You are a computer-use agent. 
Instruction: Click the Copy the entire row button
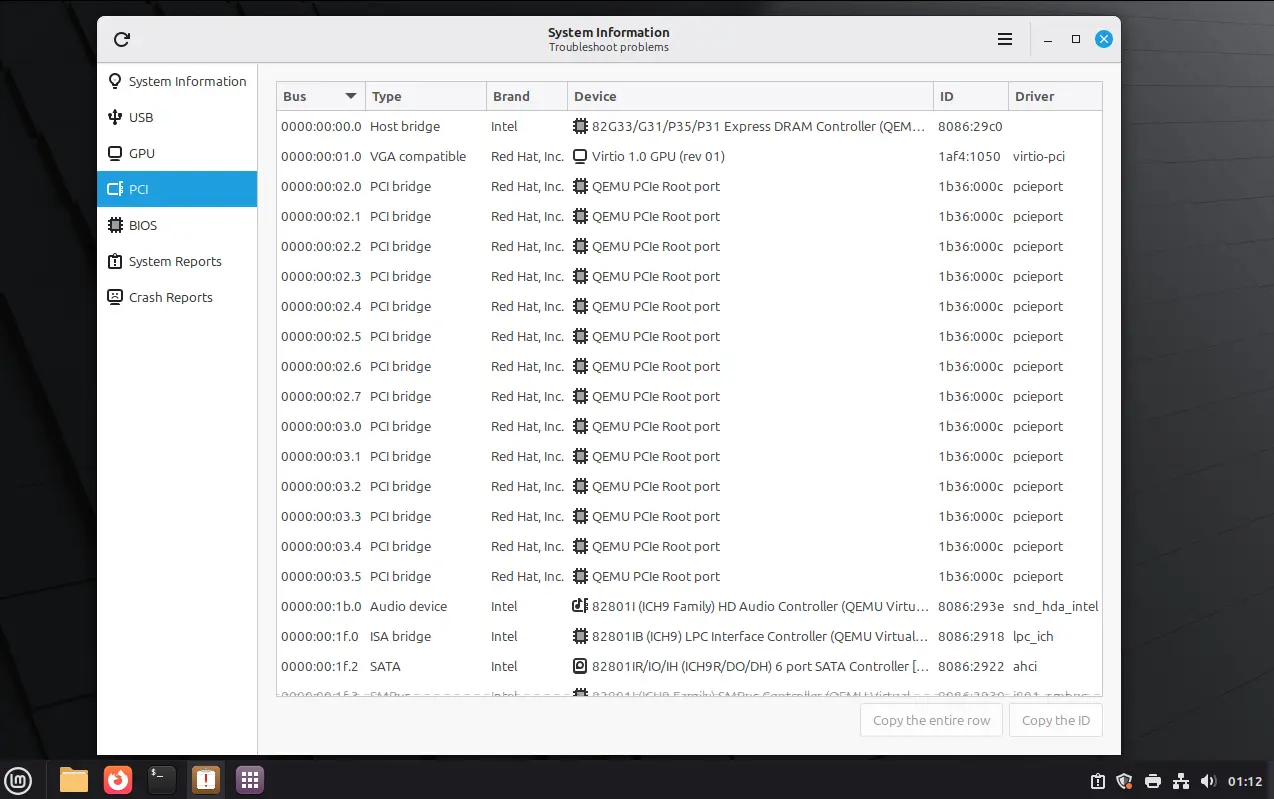click(931, 720)
